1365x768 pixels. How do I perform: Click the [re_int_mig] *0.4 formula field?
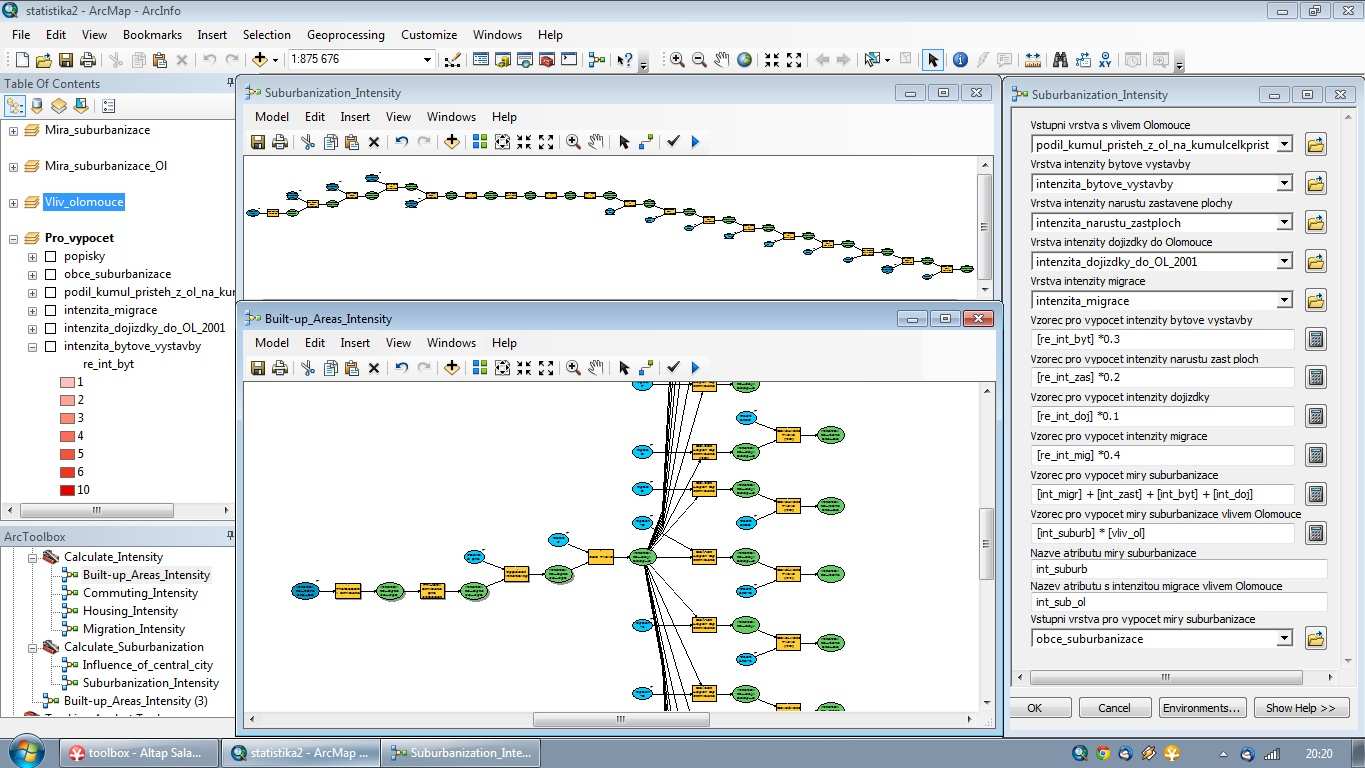coord(1163,455)
